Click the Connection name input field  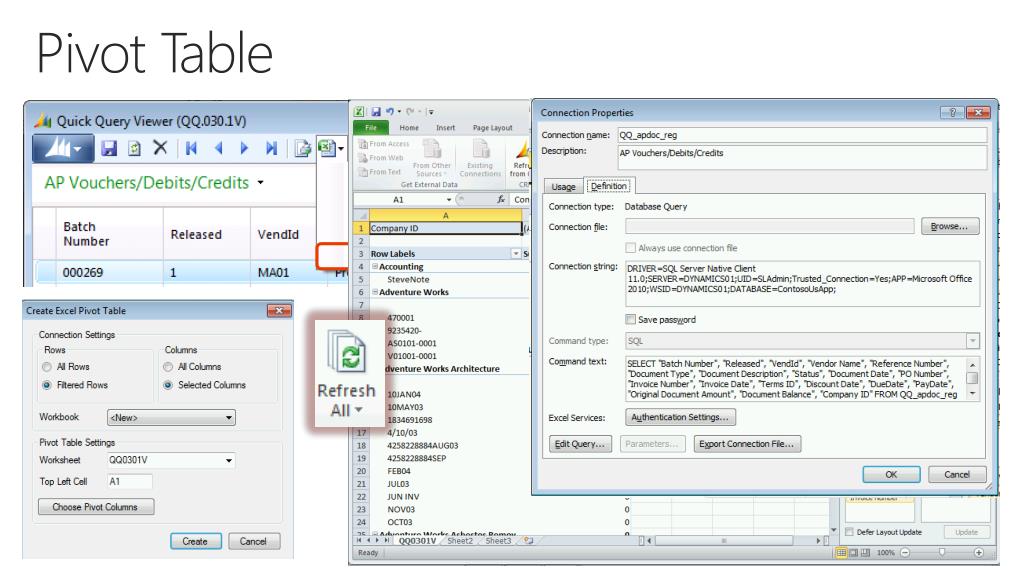pos(802,135)
